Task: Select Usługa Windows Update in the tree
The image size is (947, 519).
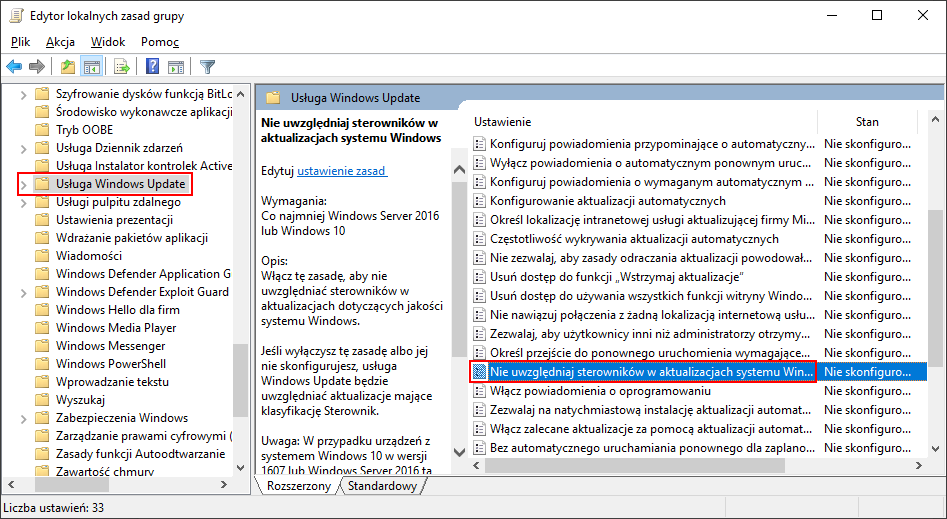Action: point(121,184)
